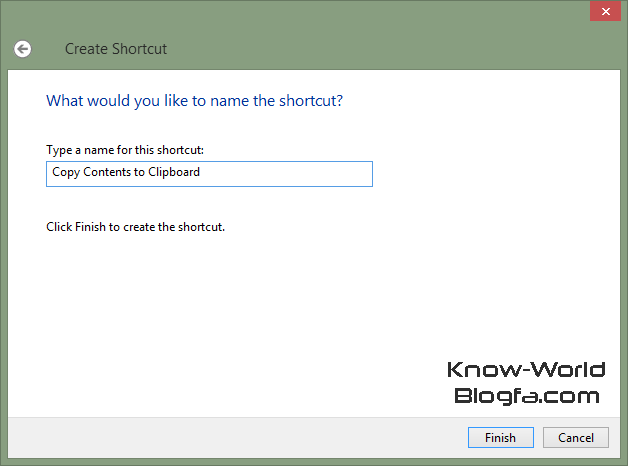Click the blank white area below instruction text
This screenshot has height=466, width=628.
pyautogui.click(x=250, y=310)
